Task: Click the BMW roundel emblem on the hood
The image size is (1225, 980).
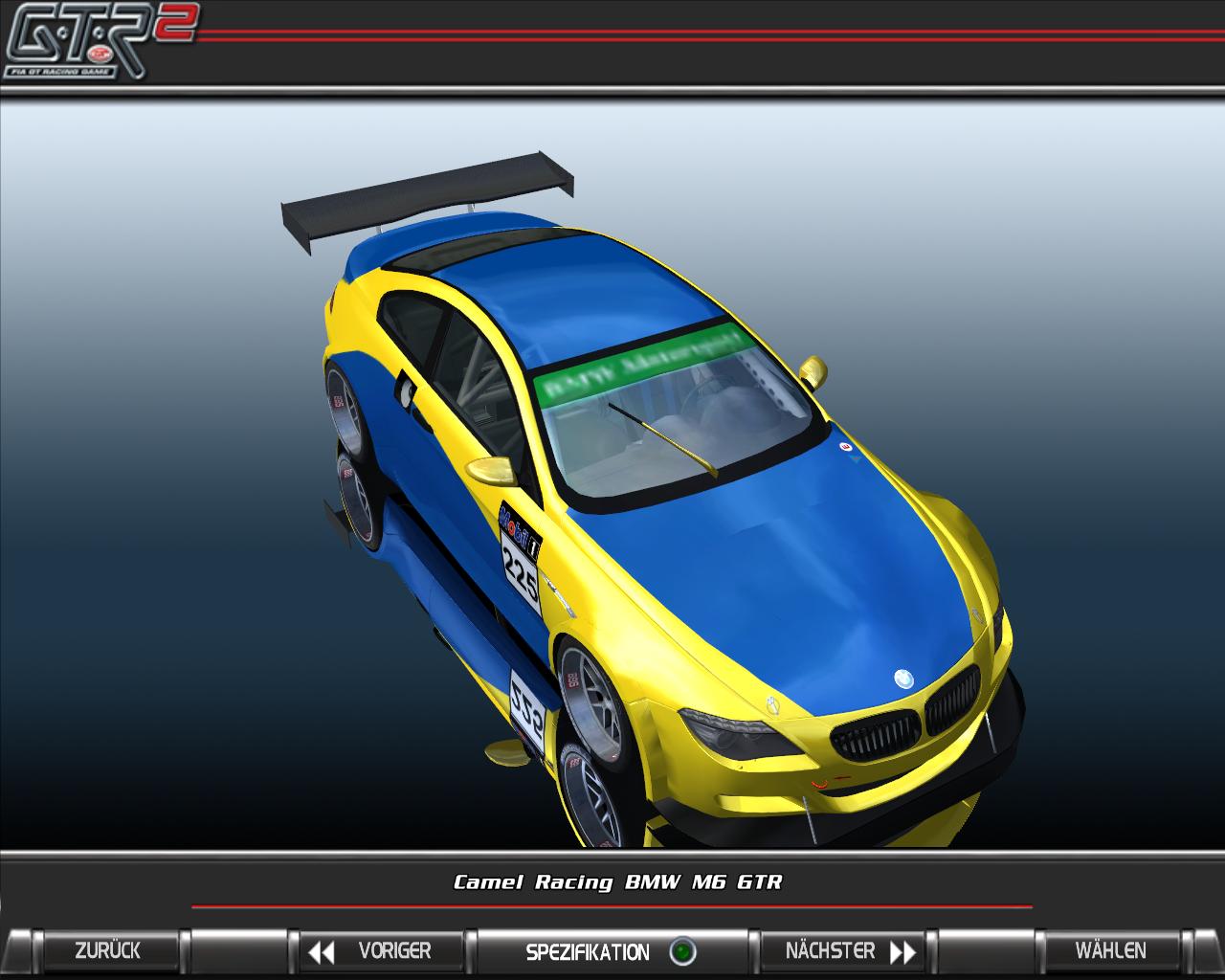Action: (902, 678)
